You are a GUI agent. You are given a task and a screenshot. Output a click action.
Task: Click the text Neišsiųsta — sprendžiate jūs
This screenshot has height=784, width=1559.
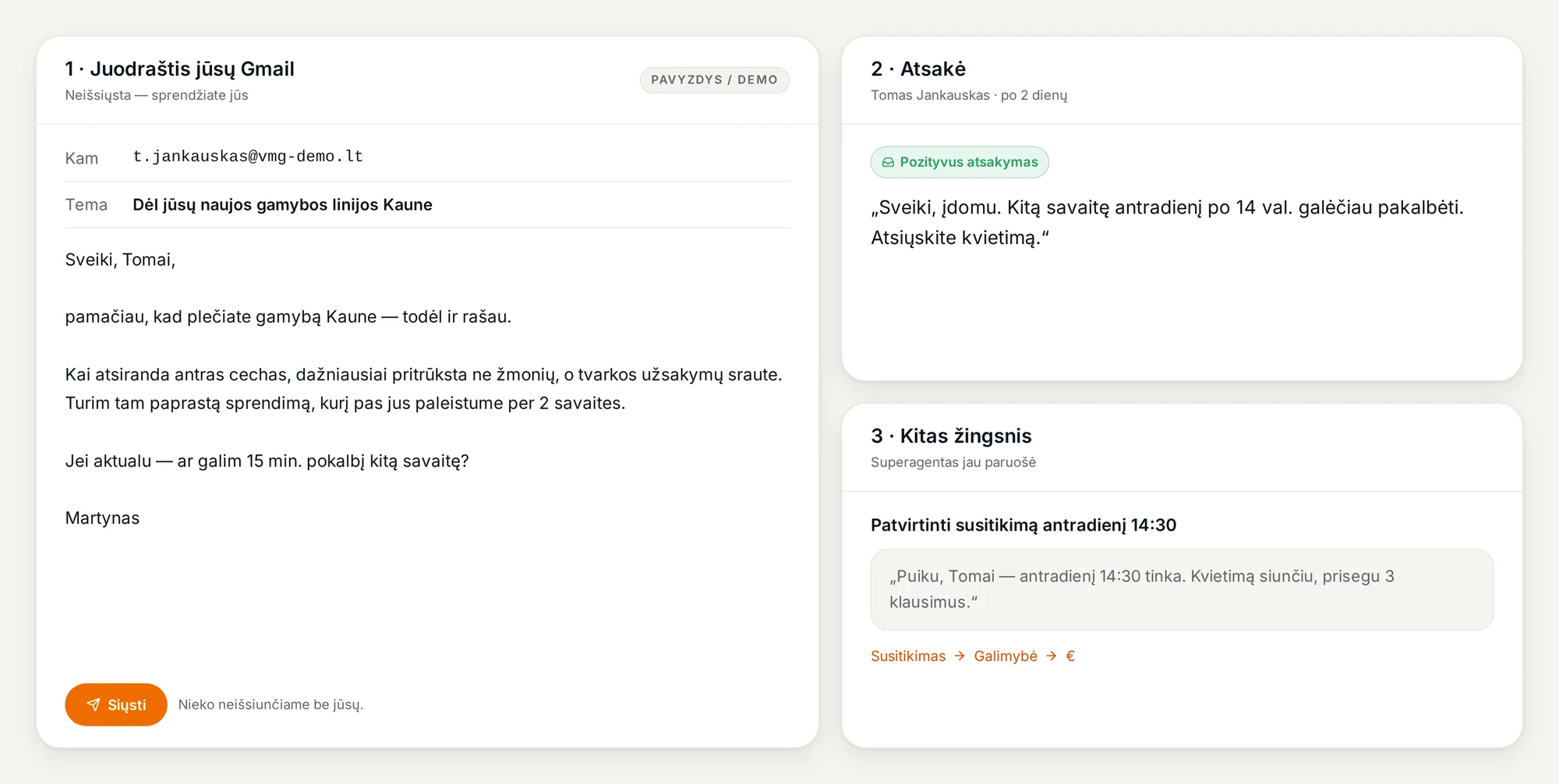(x=157, y=95)
